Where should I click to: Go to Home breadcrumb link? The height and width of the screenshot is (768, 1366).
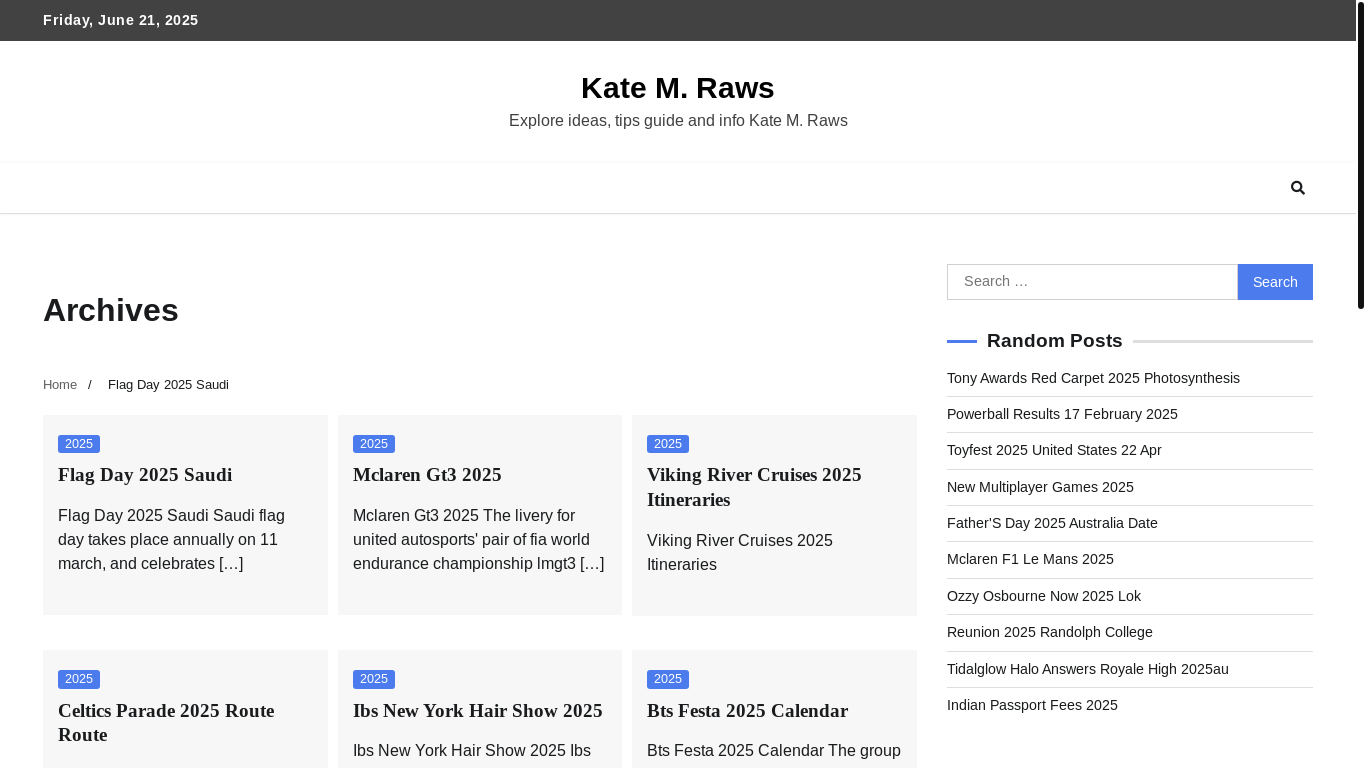[60, 385]
